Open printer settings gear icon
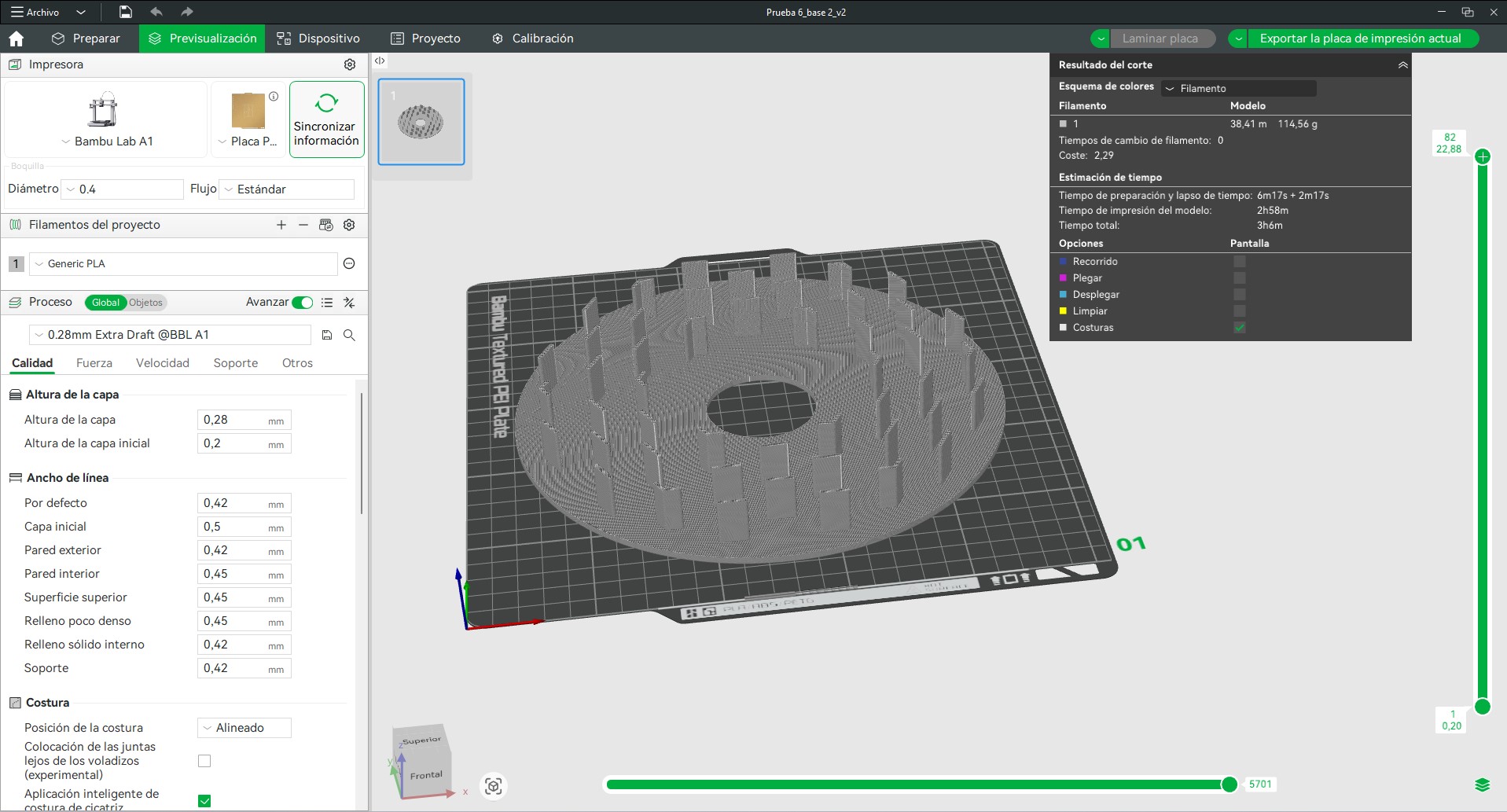The width and height of the screenshot is (1507, 812). (x=350, y=64)
